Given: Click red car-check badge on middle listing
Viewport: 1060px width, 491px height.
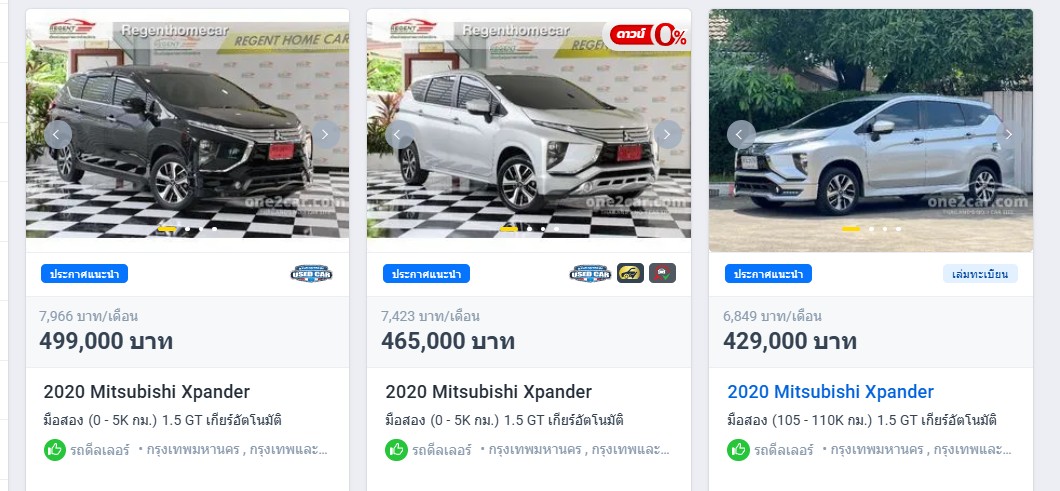Looking at the screenshot, I should coord(662,273).
